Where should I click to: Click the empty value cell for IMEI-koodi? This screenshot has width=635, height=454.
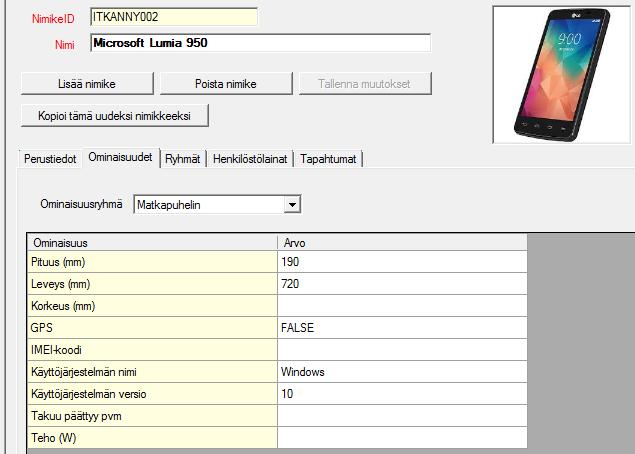click(402, 350)
